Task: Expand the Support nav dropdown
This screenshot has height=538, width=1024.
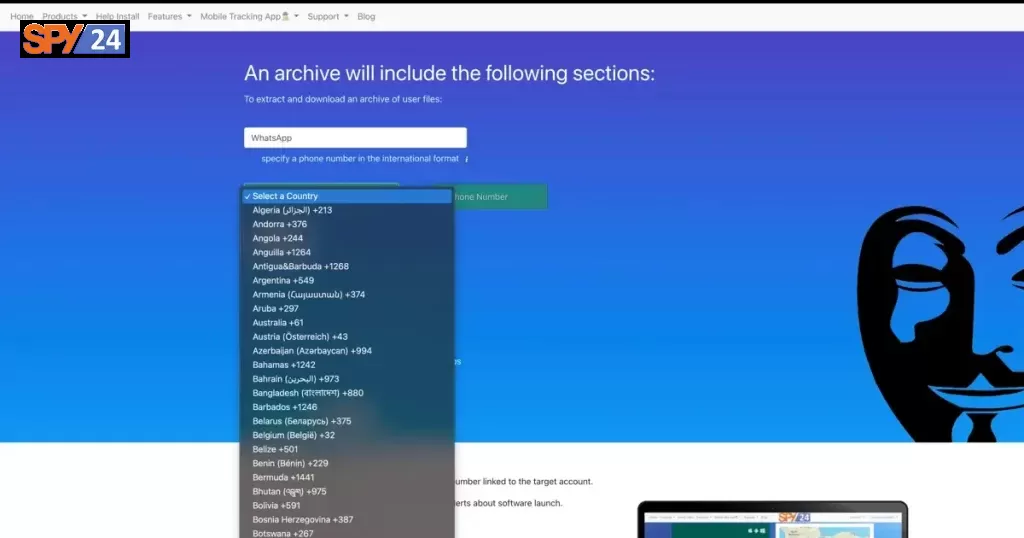Action: 328,16
